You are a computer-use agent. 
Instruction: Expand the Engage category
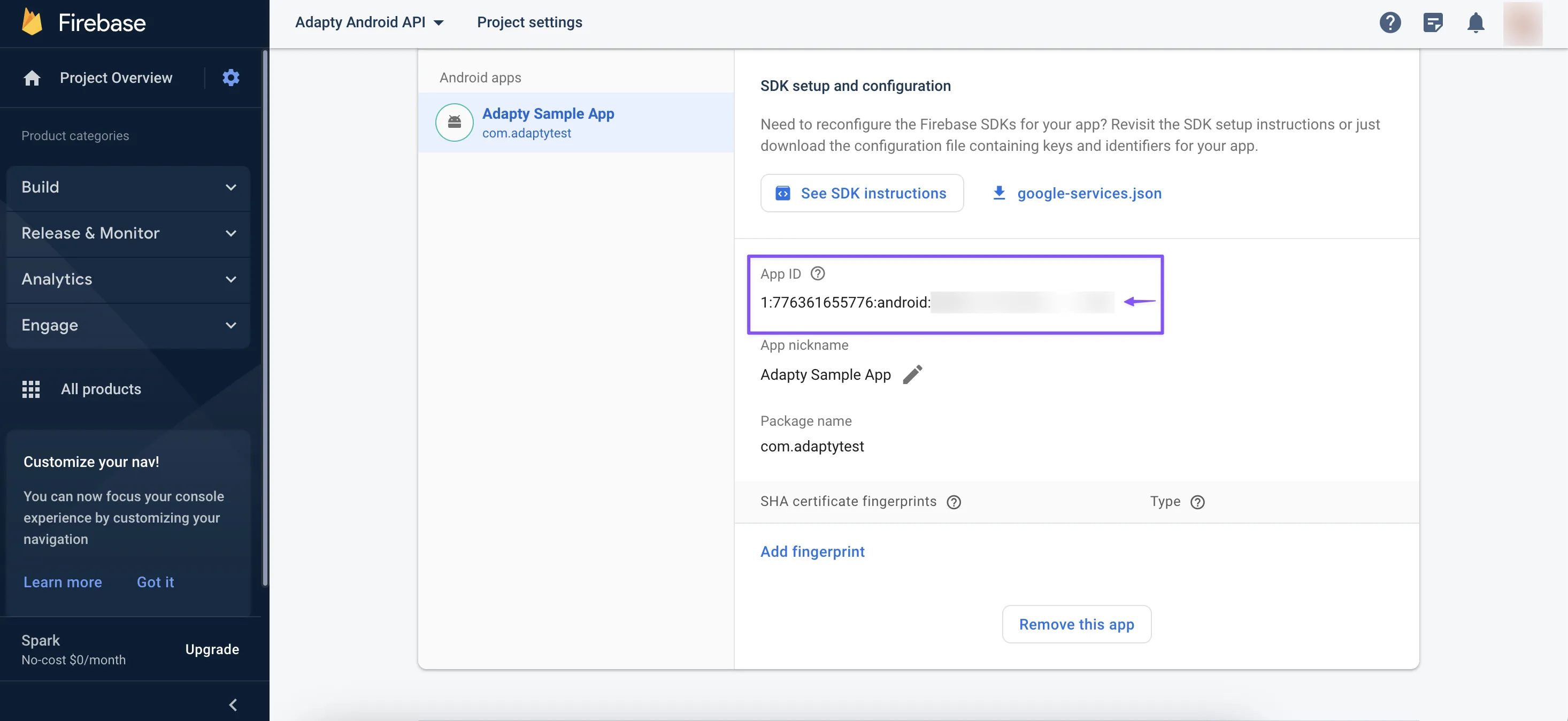click(128, 325)
